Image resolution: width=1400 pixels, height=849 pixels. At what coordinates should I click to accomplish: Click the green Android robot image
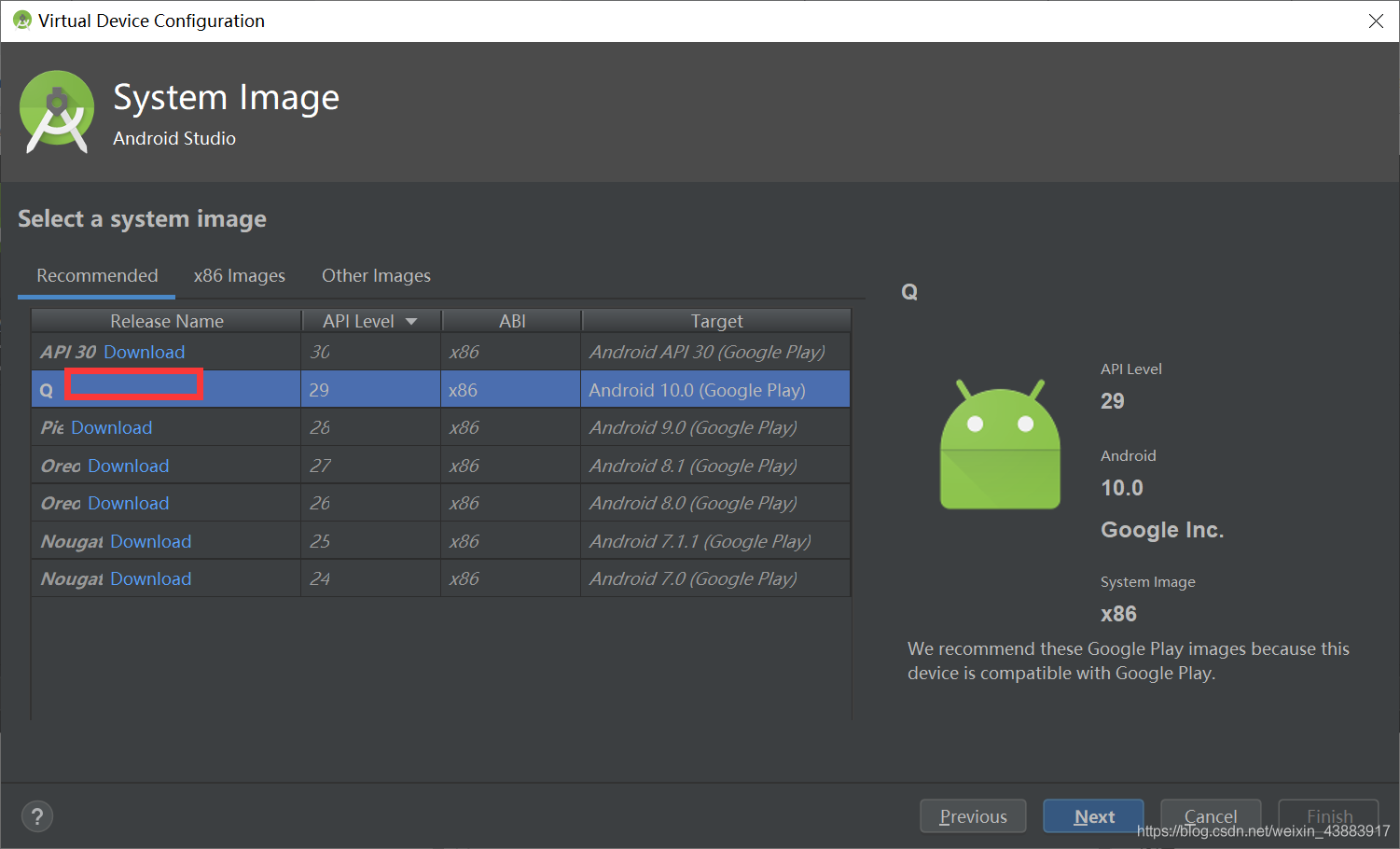(1000, 444)
